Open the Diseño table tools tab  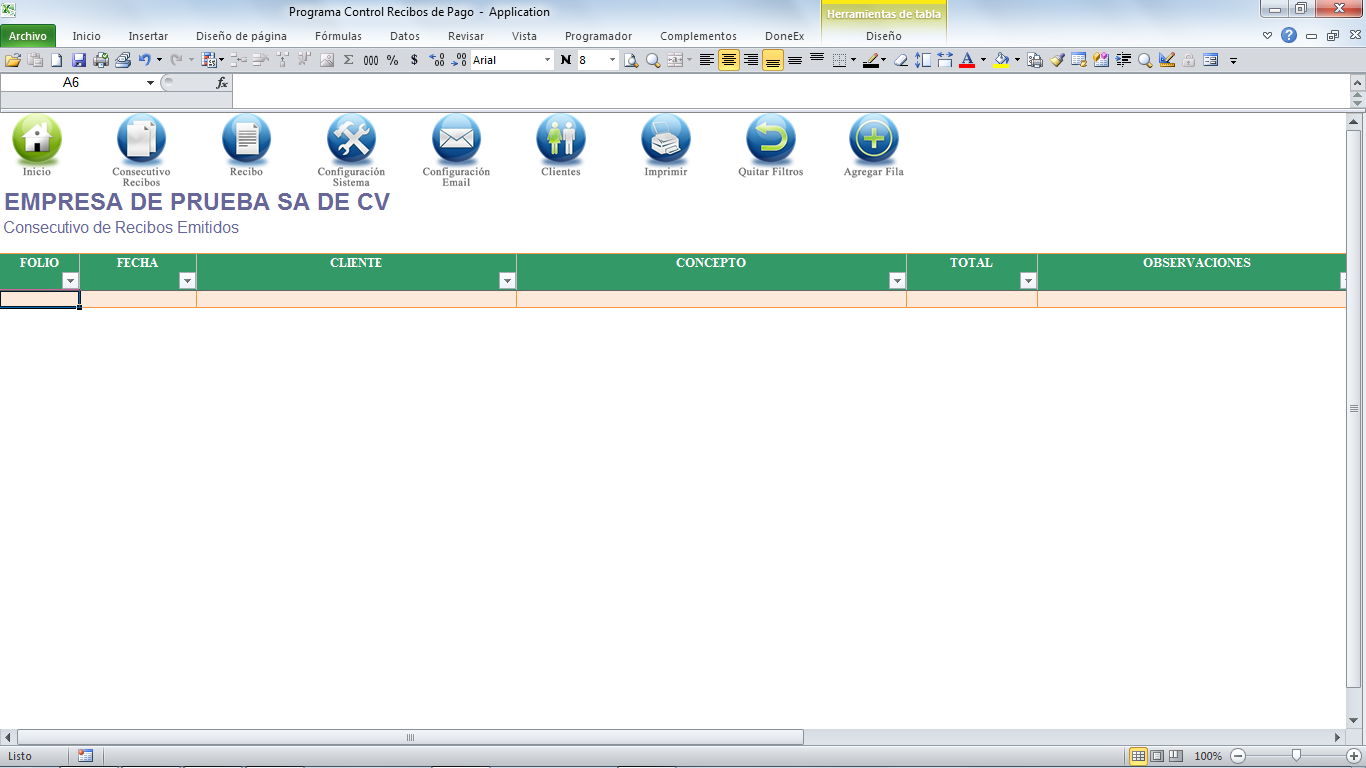883,36
